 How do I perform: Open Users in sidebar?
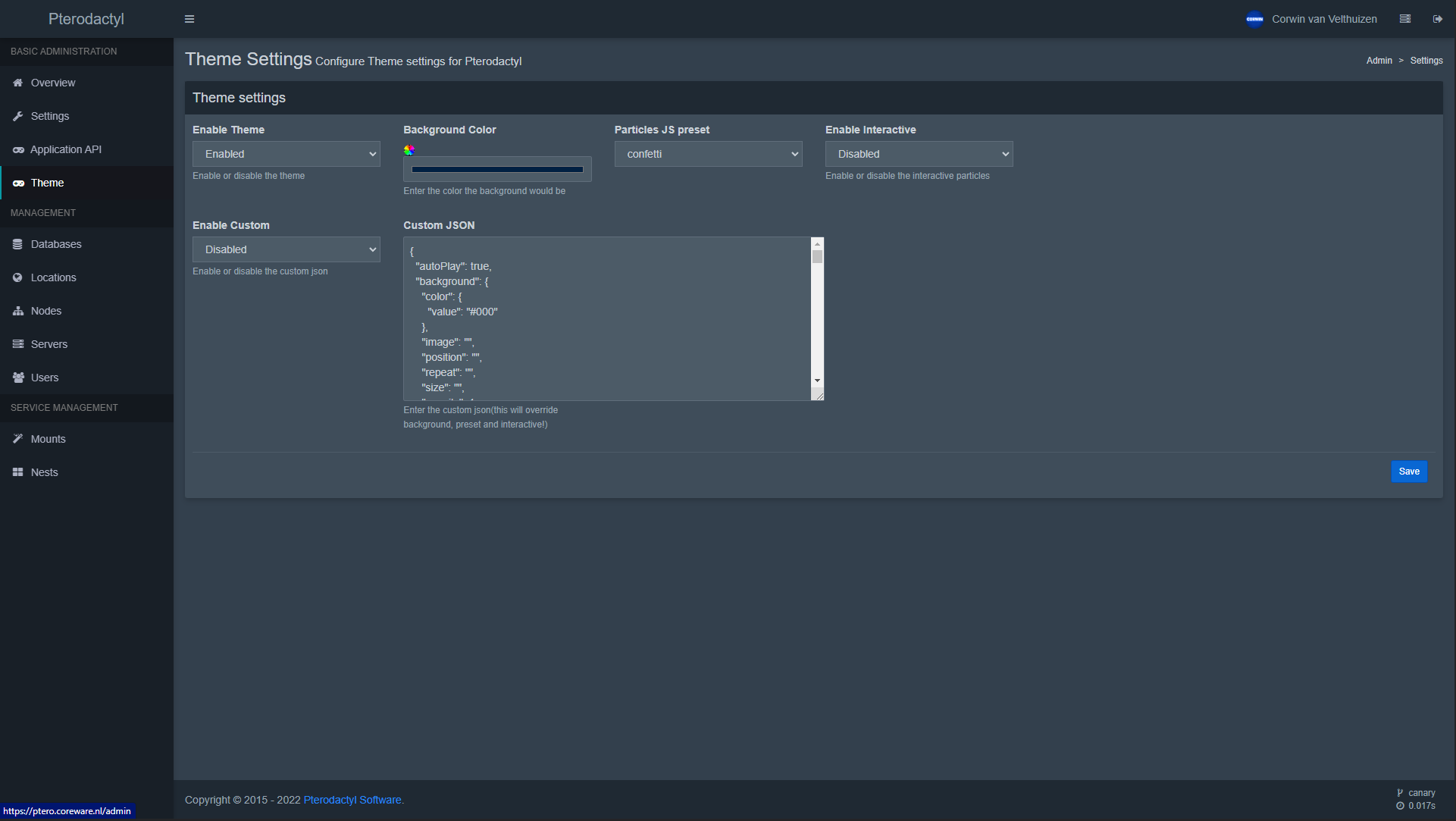[x=86, y=378]
